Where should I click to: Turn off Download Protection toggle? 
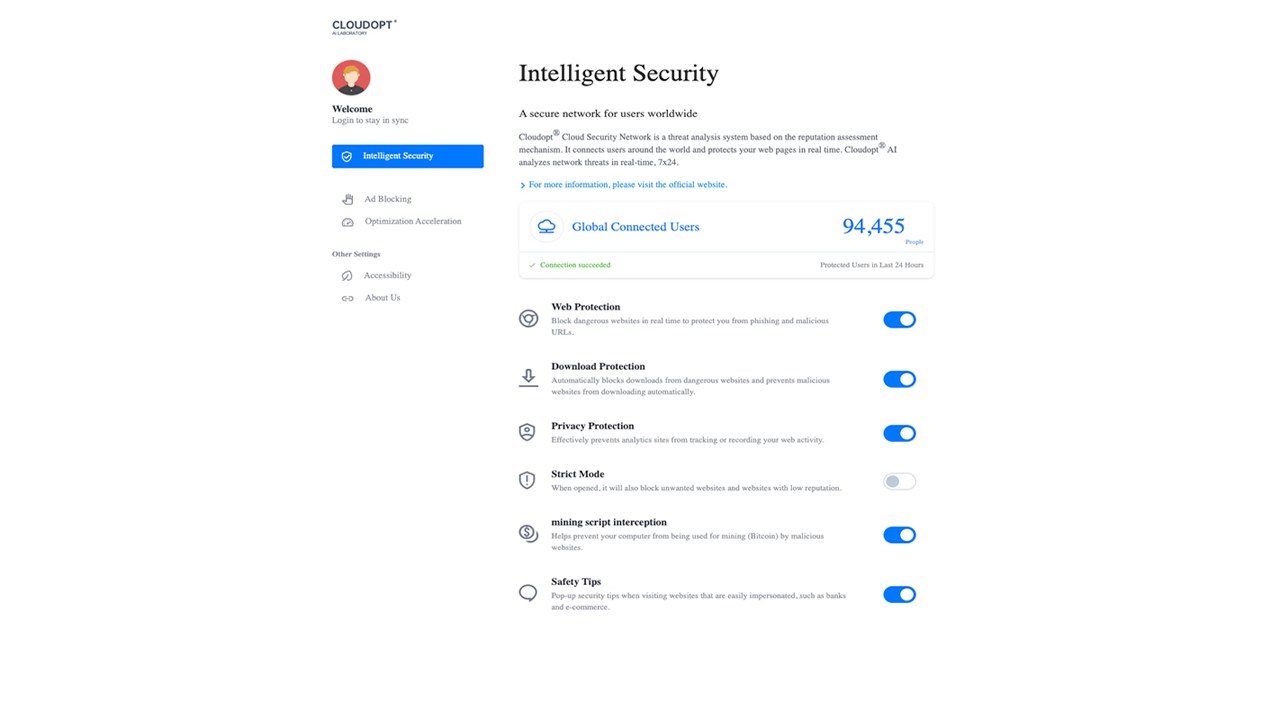(x=899, y=379)
